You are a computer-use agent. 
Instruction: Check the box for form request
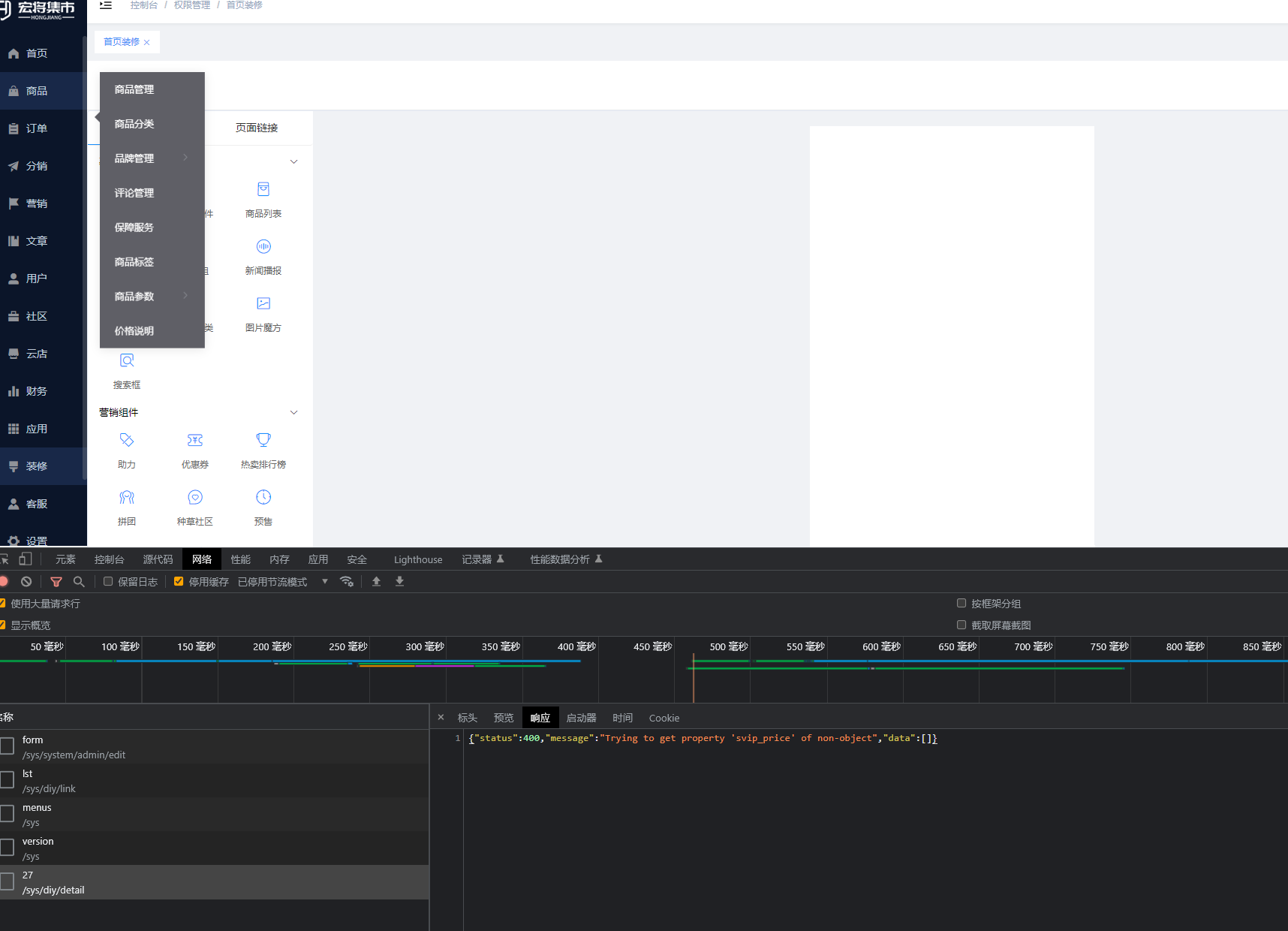(x=8, y=746)
